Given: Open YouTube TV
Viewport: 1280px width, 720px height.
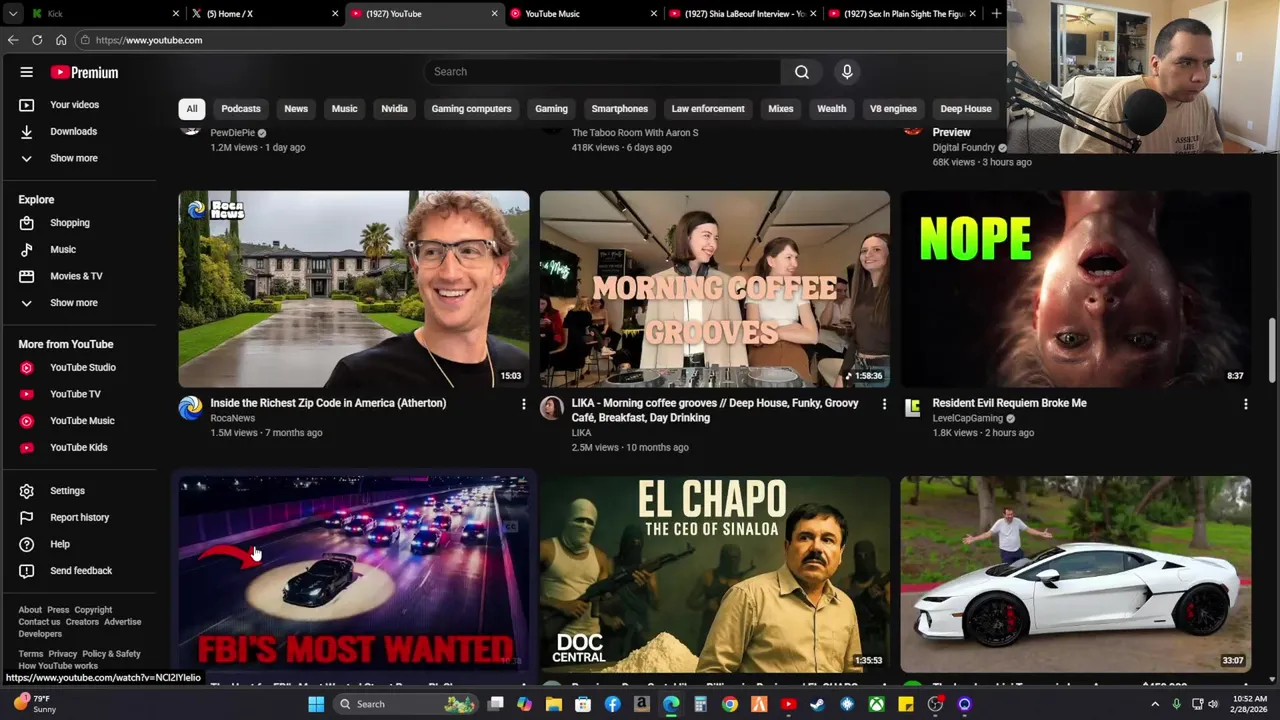Looking at the screenshot, I should [x=75, y=394].
